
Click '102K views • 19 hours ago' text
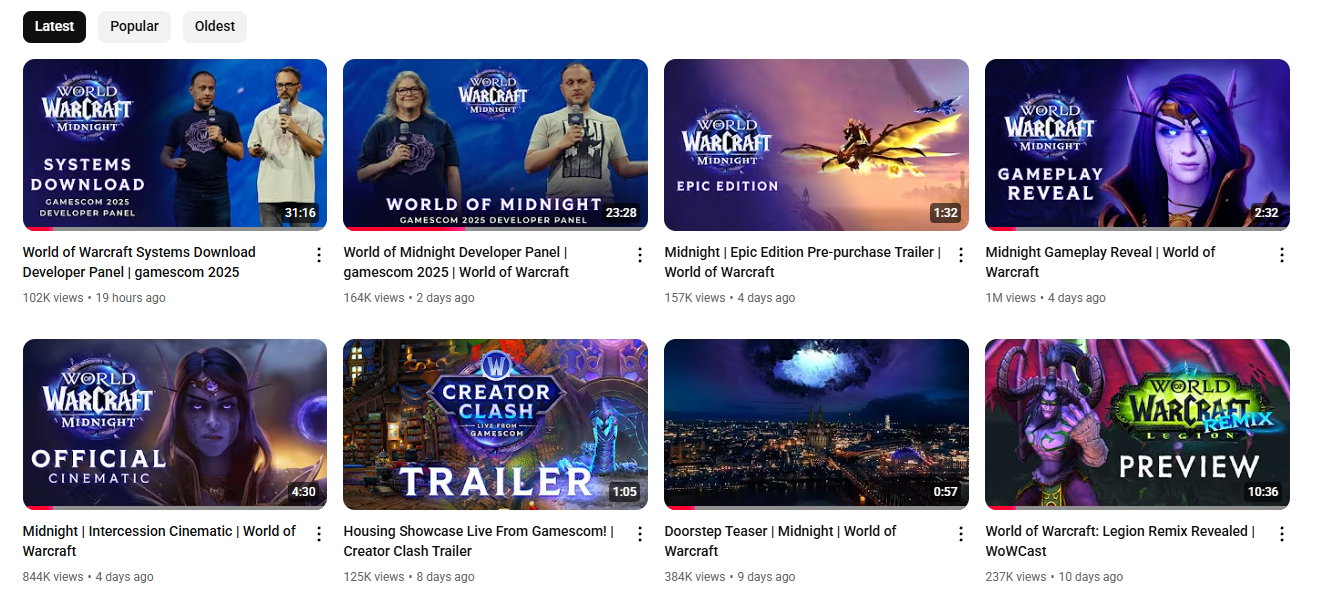[94, 298]
